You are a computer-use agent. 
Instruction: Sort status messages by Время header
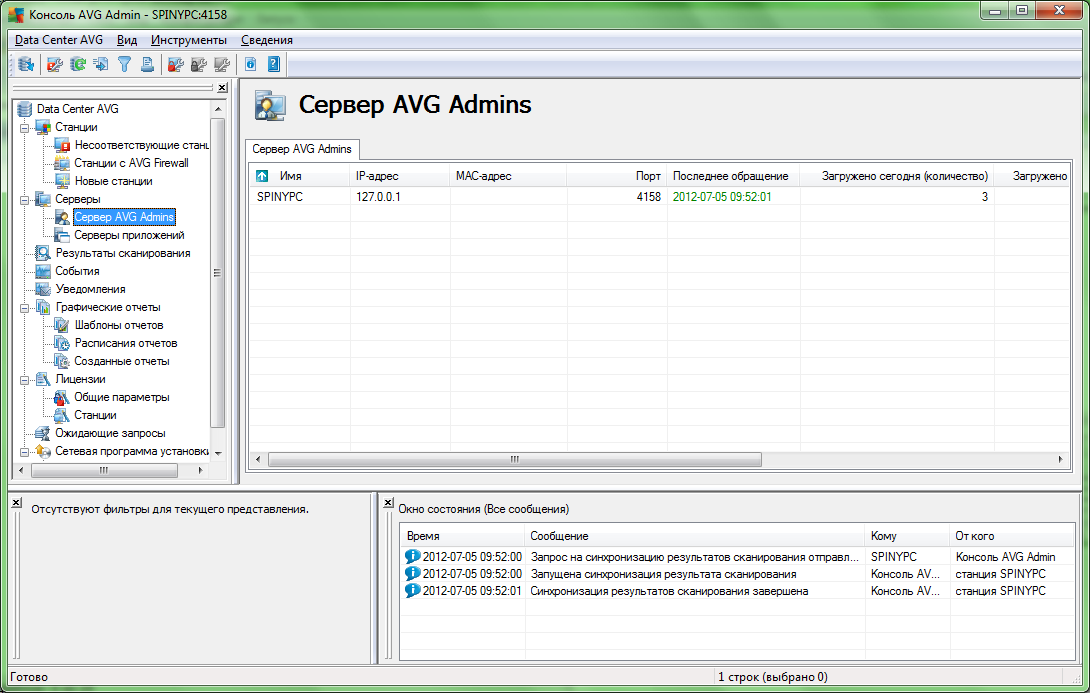[x=462, y=536]
